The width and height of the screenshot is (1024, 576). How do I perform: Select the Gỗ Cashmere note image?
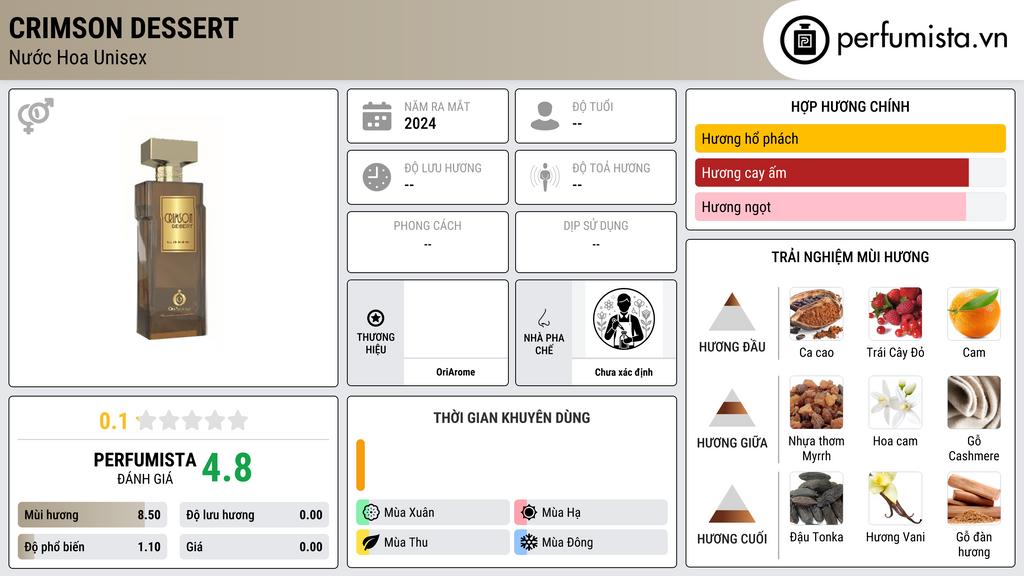pos(974,402)
